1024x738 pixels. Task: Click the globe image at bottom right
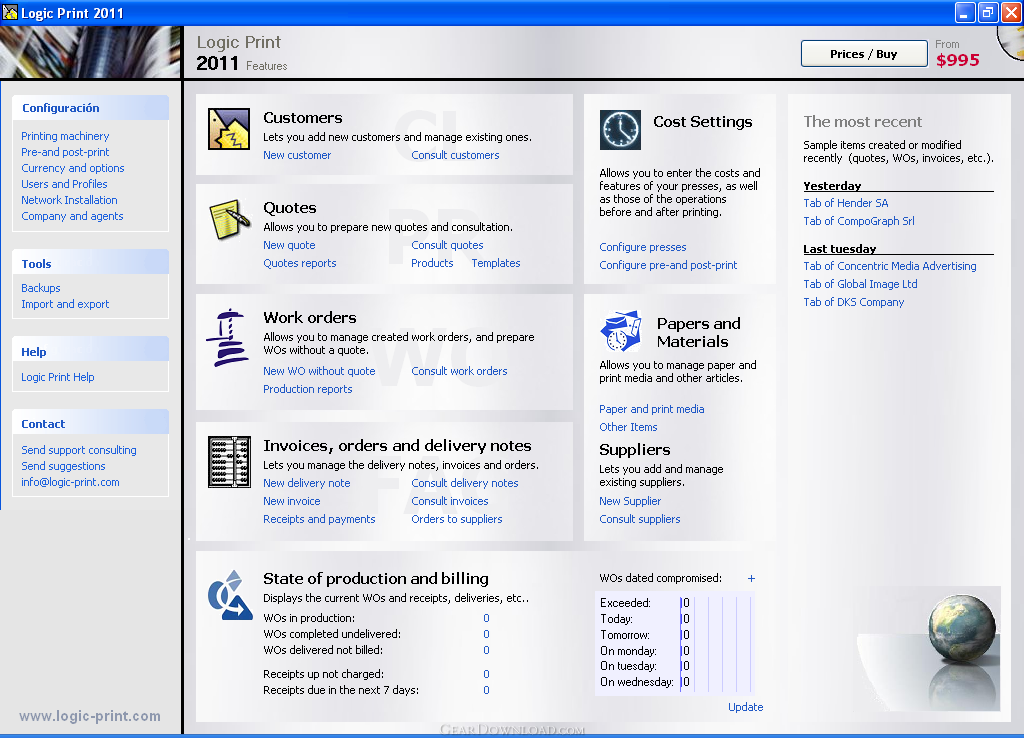(x=962, y=628)
